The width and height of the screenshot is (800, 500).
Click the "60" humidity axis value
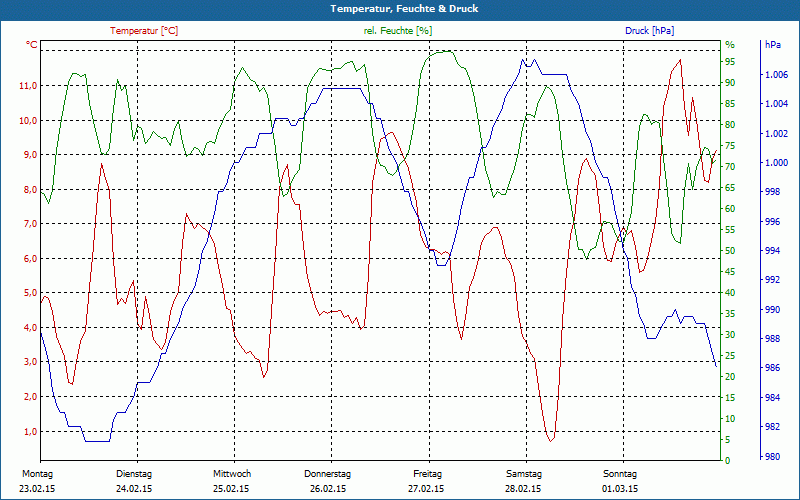click(730, 209)
